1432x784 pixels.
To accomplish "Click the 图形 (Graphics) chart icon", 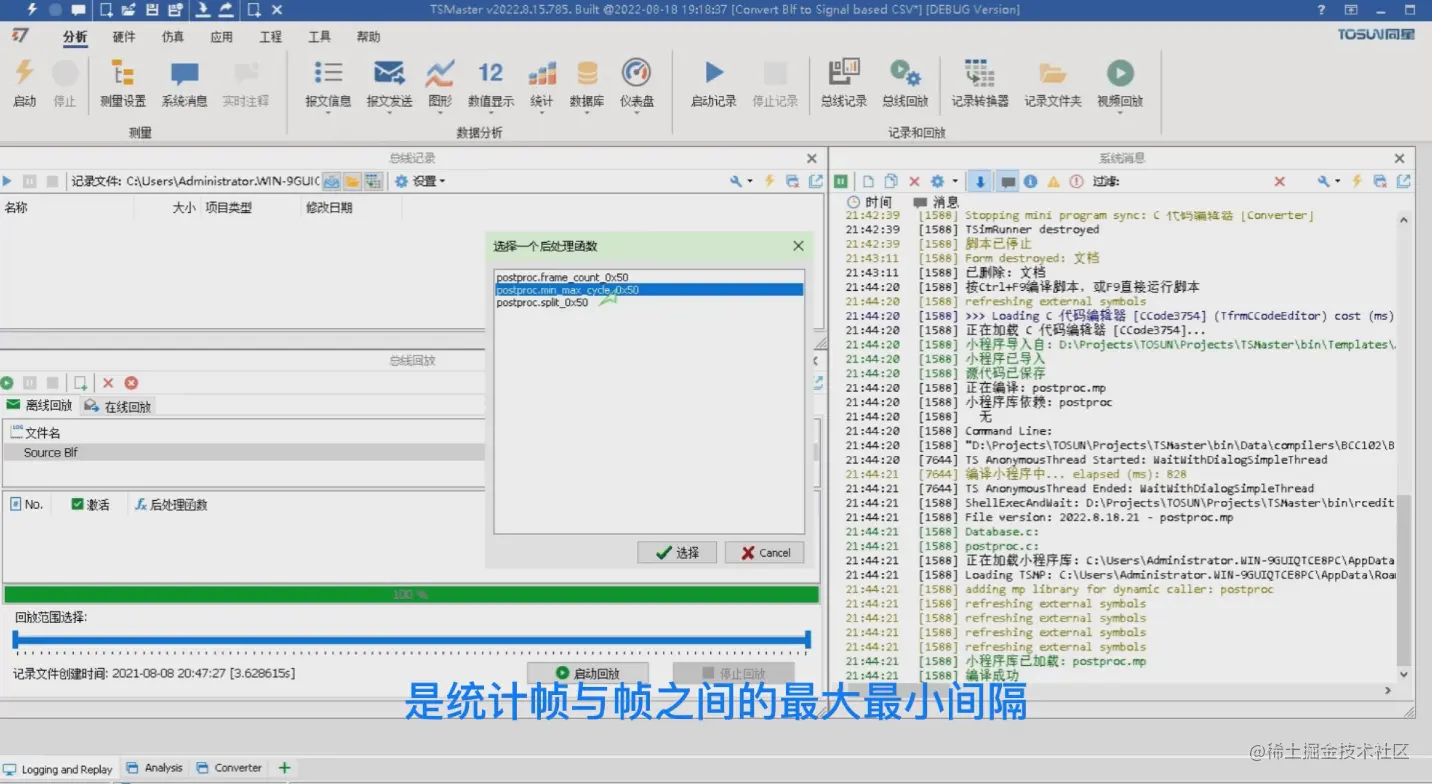I will click(440, 72).
